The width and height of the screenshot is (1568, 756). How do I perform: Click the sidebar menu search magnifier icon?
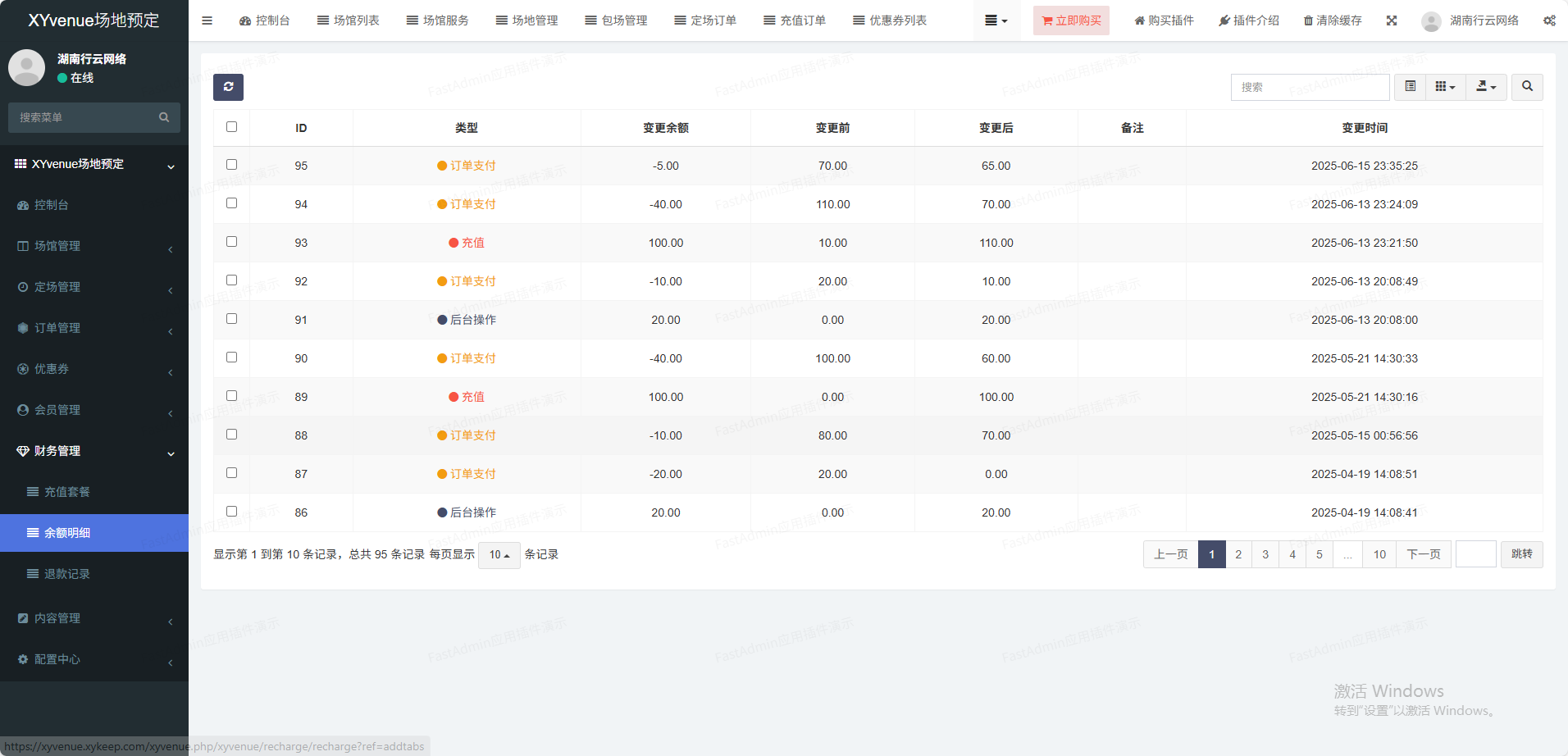tap(164, 117)
